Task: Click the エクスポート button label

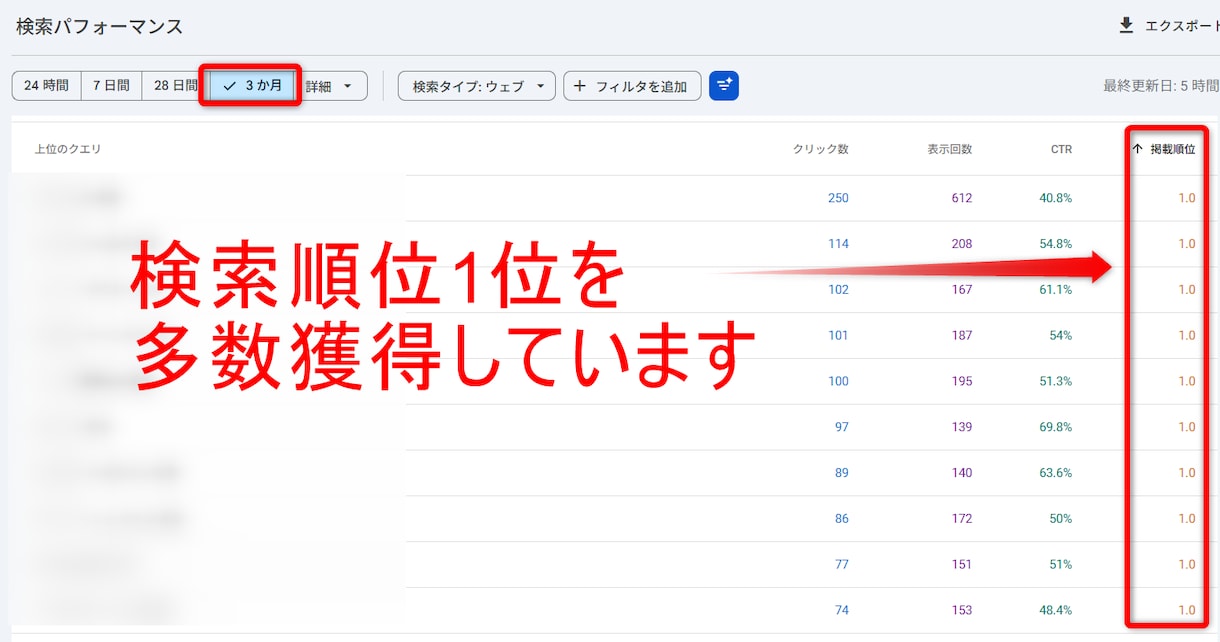Action: (1182, 26)
